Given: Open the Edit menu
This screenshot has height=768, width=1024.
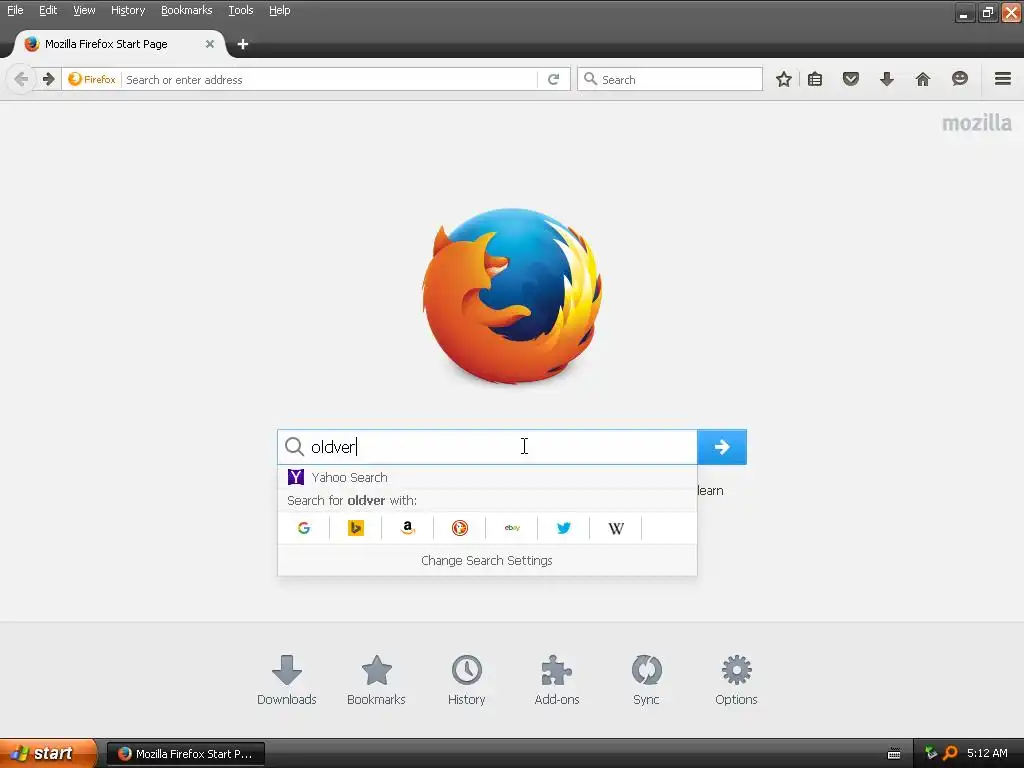Looking at the screenshot, I should pos(48,10).
